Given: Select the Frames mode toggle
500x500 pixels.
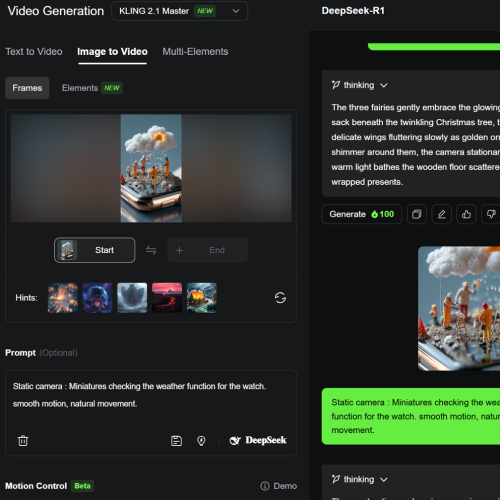Looking at the screenshot, I should coord(27,88).
